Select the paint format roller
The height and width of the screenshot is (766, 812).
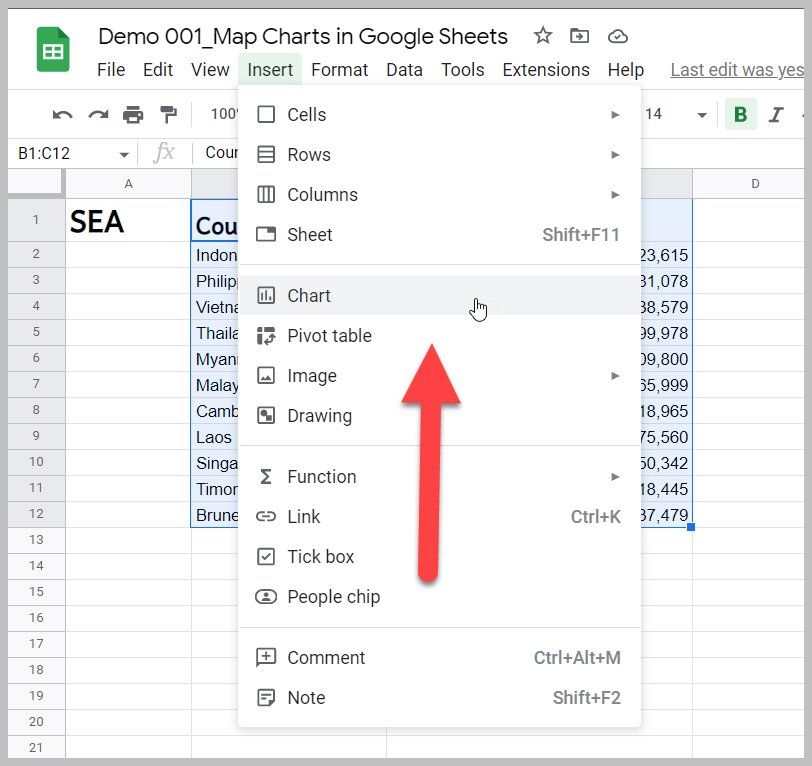pyautogui.click(x=168, y=114)
